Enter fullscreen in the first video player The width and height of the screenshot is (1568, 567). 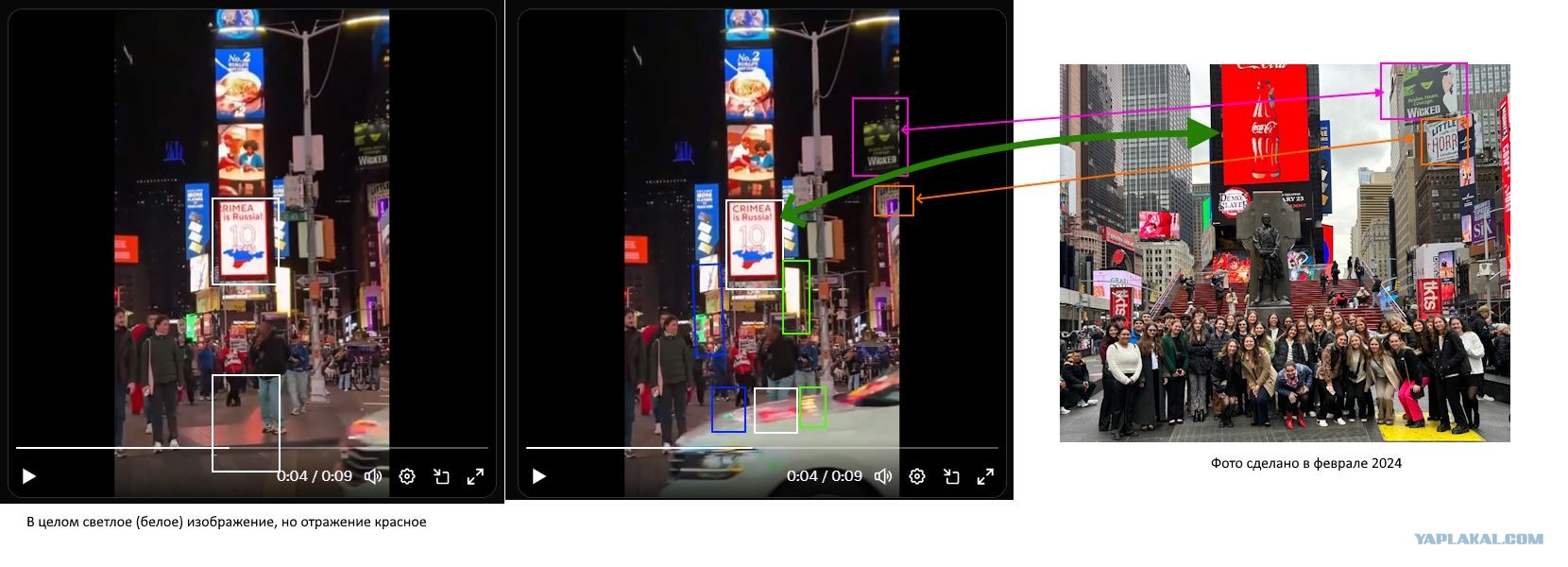pos(475,476)
